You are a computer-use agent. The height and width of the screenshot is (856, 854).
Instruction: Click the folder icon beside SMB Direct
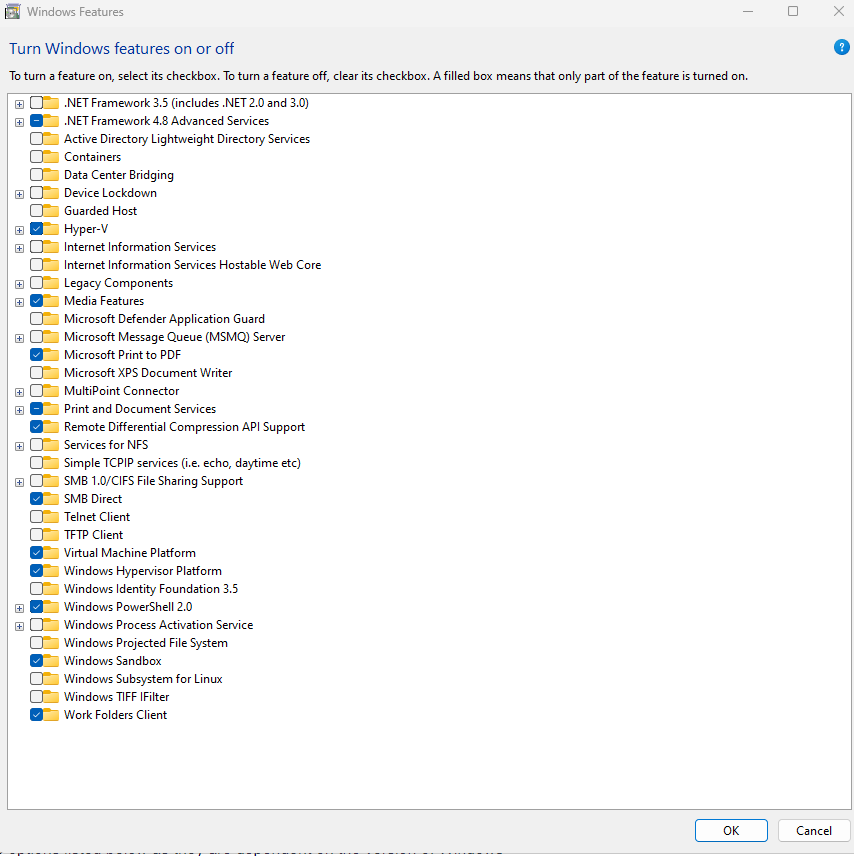(51, 498)
